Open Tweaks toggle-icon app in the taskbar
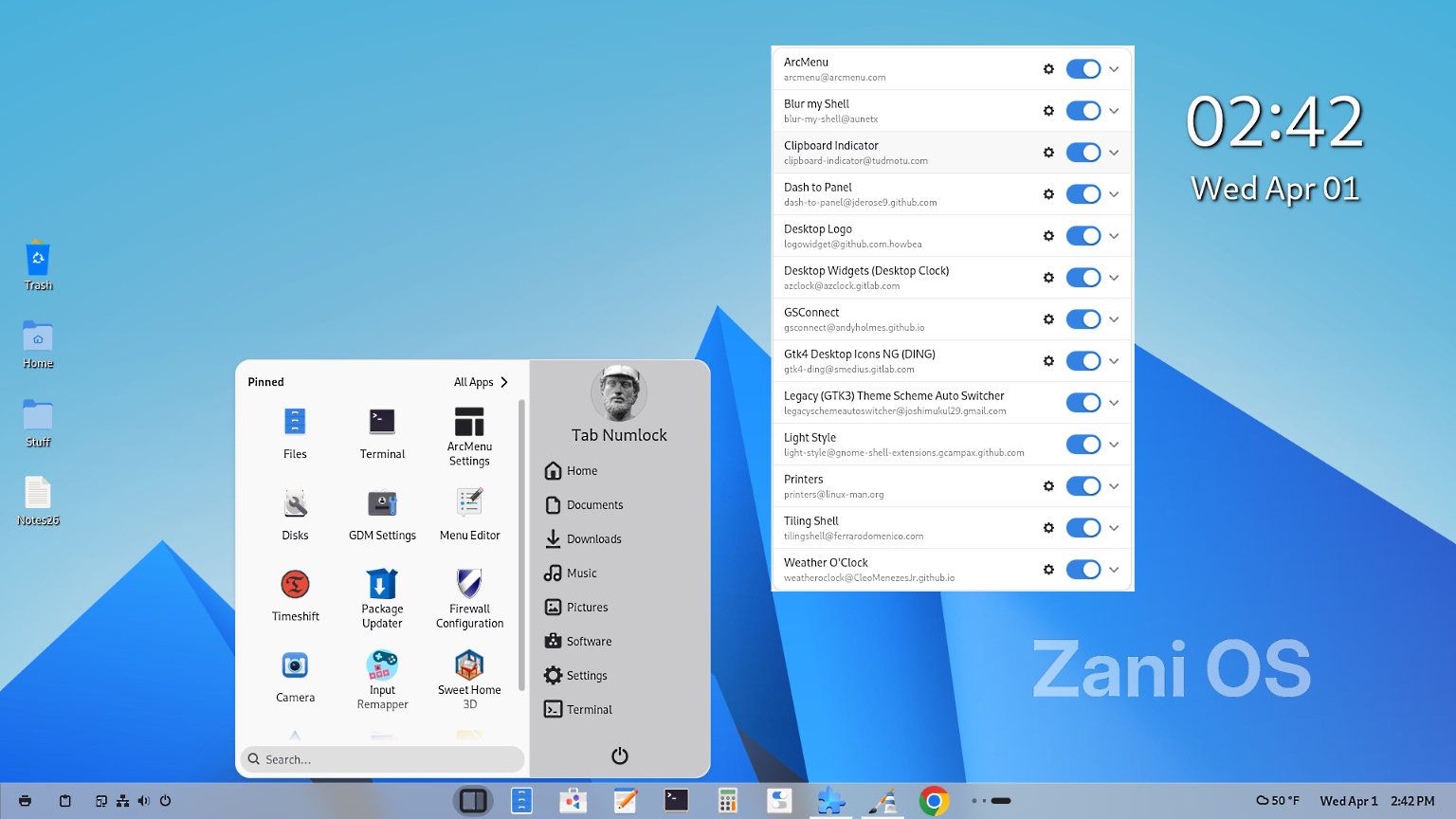Image resolution: width=1456 pixels, height=819 pixels. [x=779, y=801]
